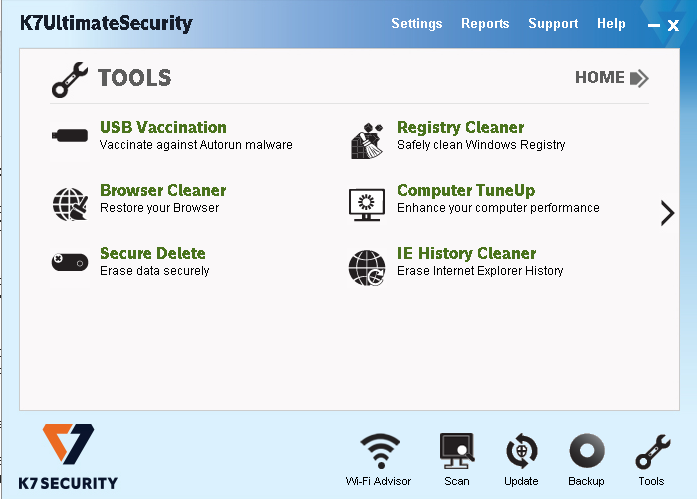Open Browser Cleaner by its heading

coord(163,190)
